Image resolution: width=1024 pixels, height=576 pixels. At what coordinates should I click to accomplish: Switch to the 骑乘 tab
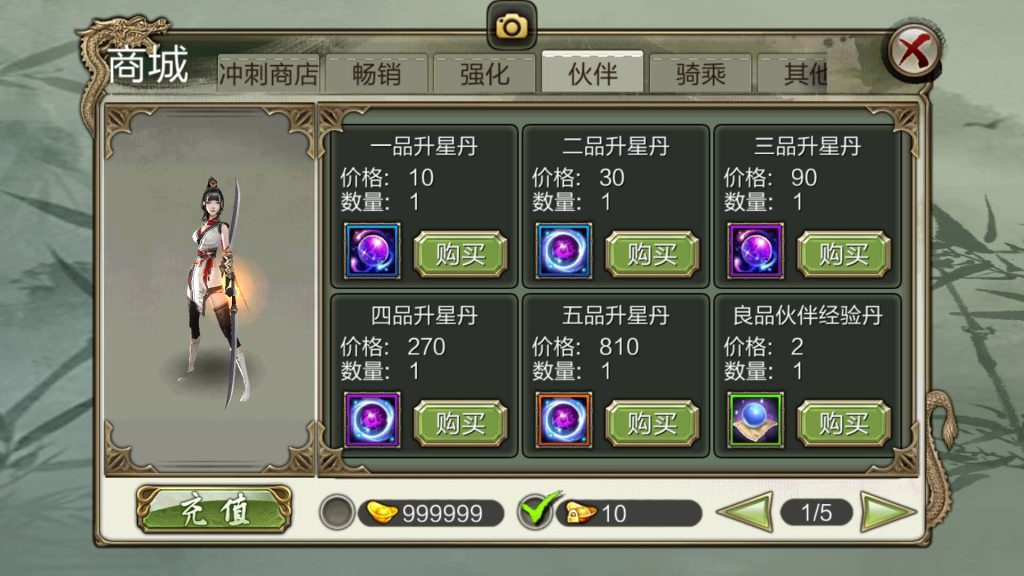click(701, 74)
